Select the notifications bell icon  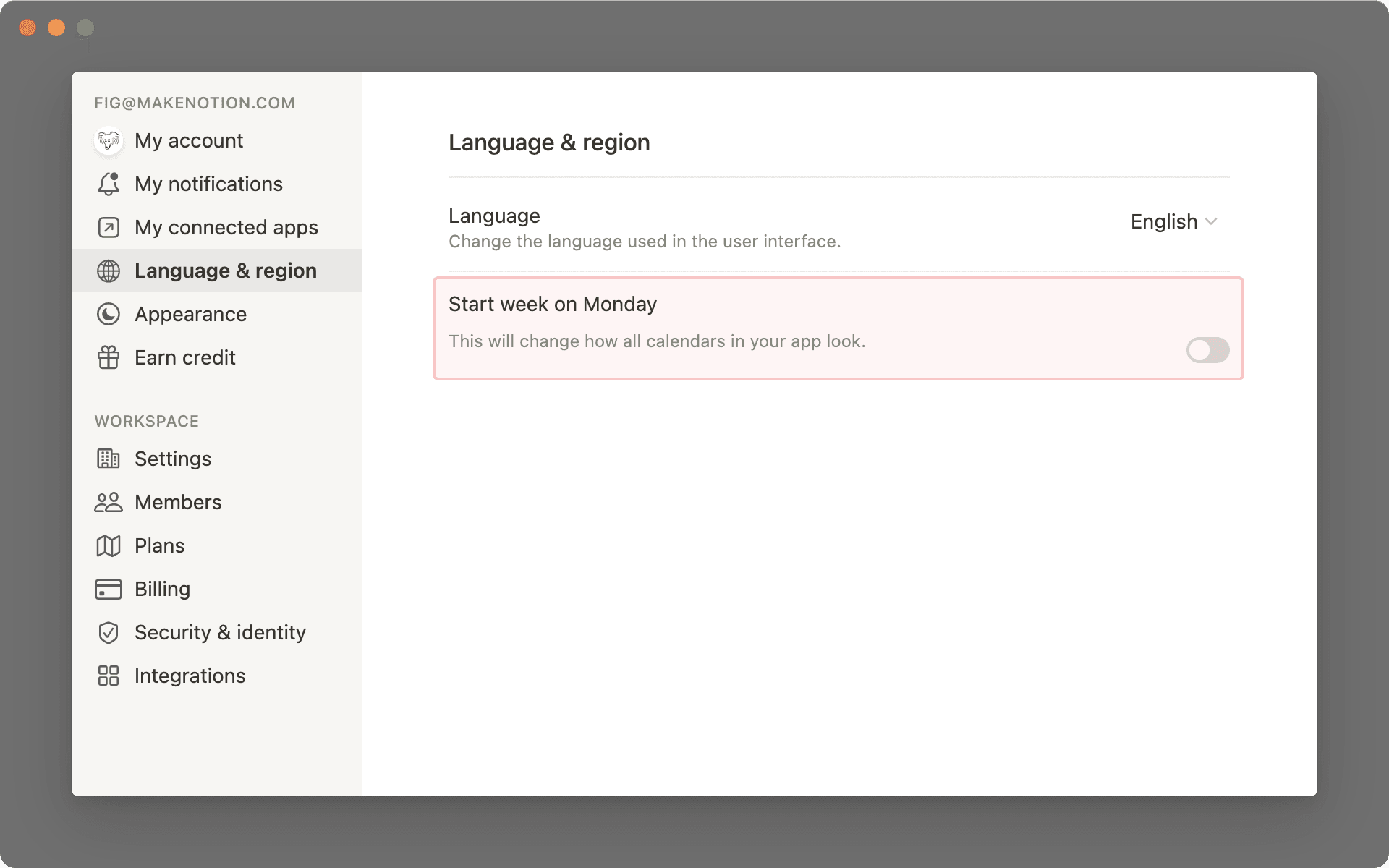pyautogui.click(x=108, y=184)
